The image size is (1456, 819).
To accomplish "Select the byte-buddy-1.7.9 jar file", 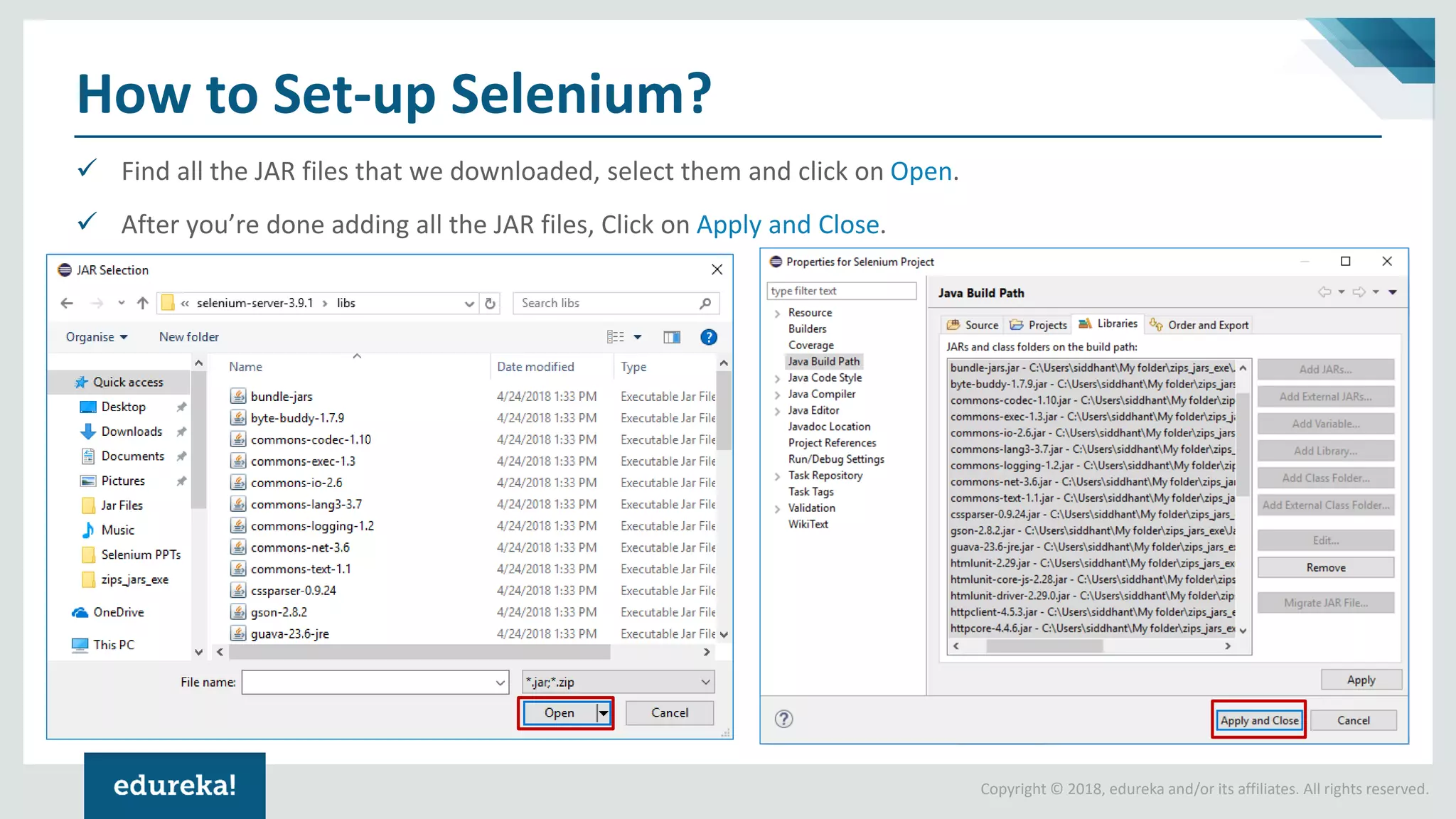I will [297, 418].
